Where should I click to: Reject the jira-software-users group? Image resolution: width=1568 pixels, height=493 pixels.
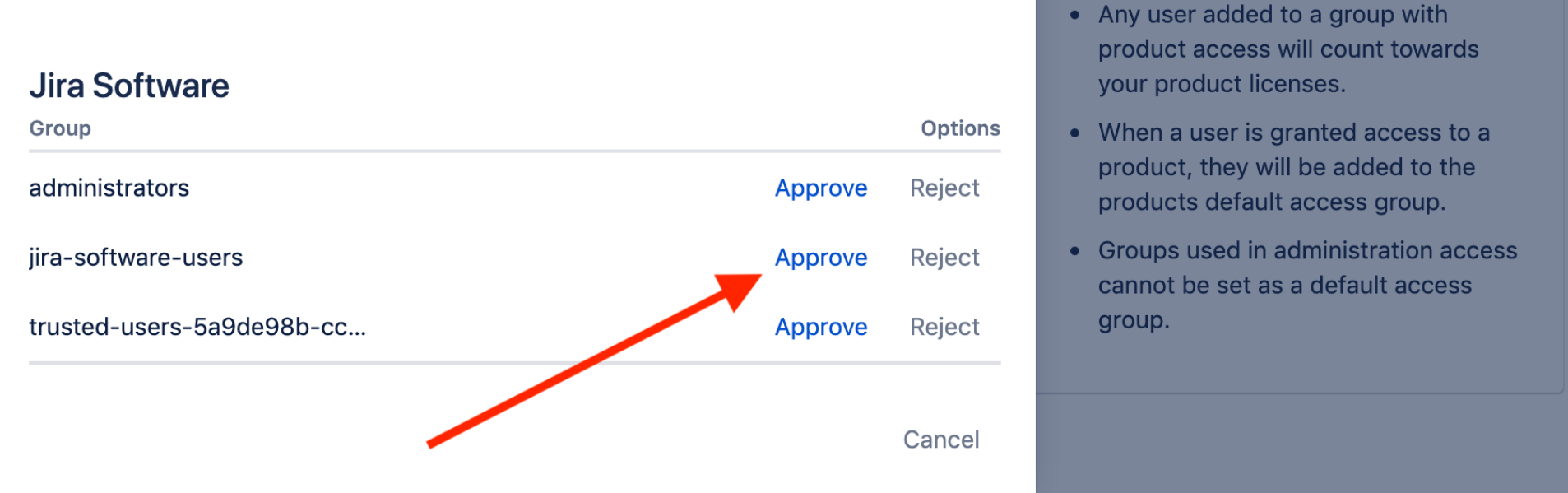[x=944, y=258]
